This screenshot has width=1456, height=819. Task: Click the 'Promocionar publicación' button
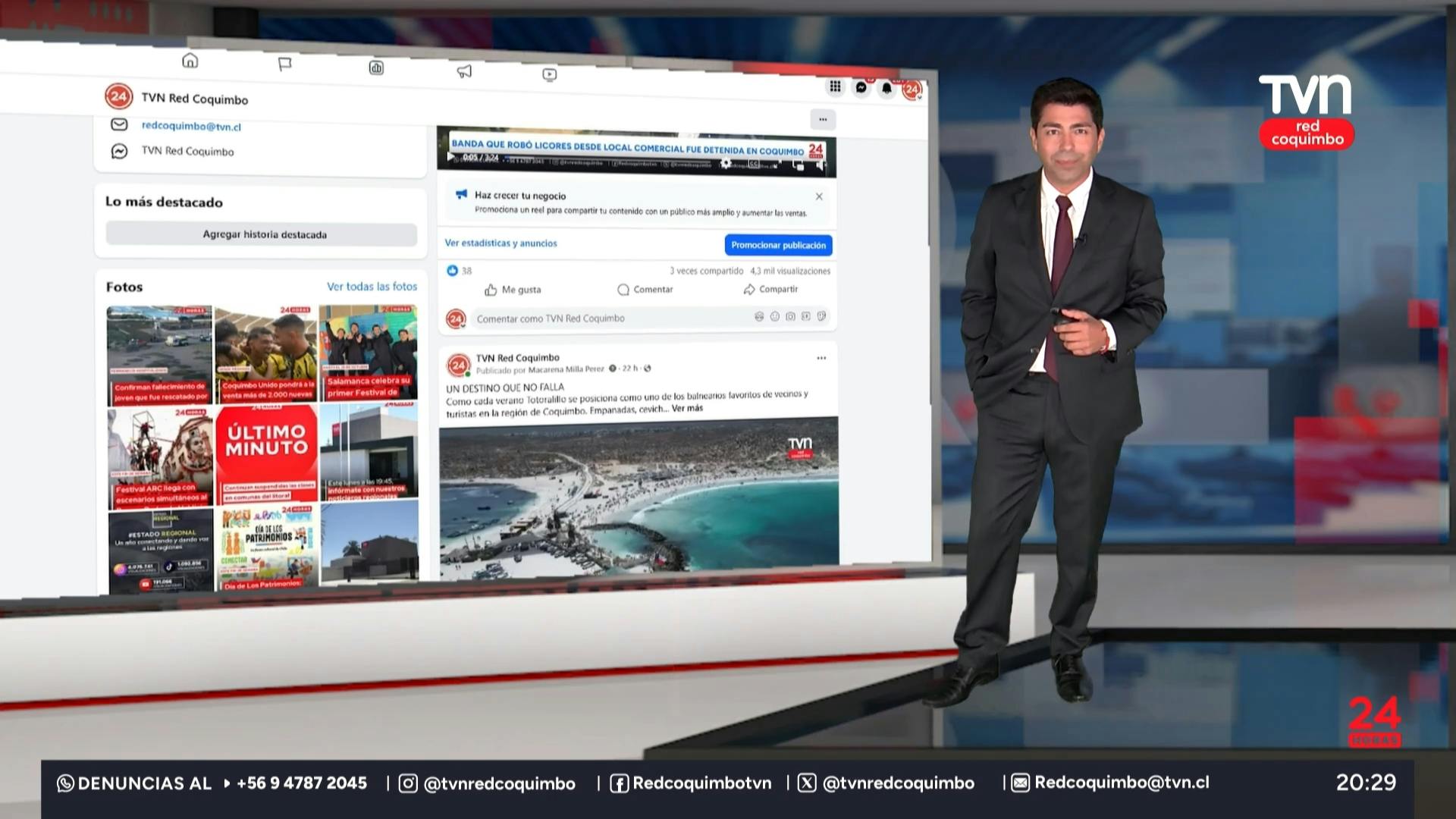tap(779, 245)
